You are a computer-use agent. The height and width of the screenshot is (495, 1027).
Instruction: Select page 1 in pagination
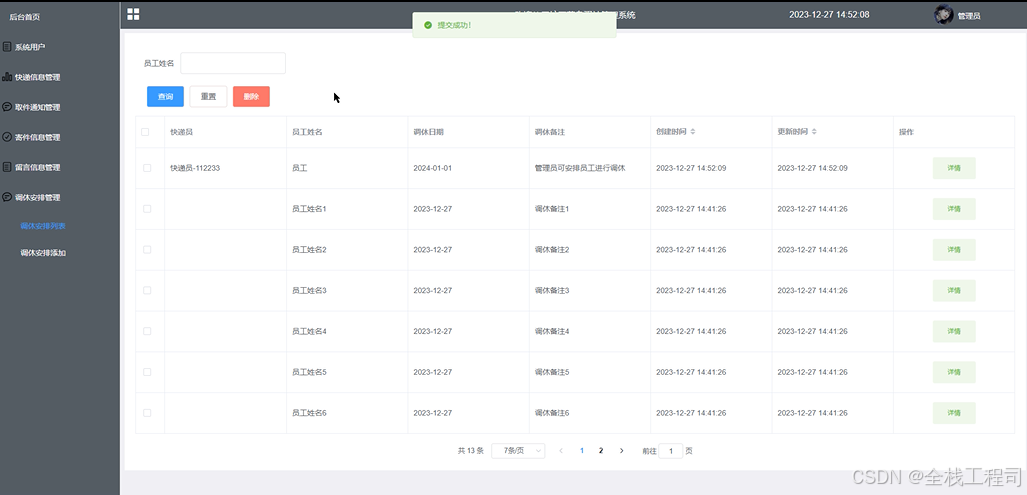click(582, 450)
